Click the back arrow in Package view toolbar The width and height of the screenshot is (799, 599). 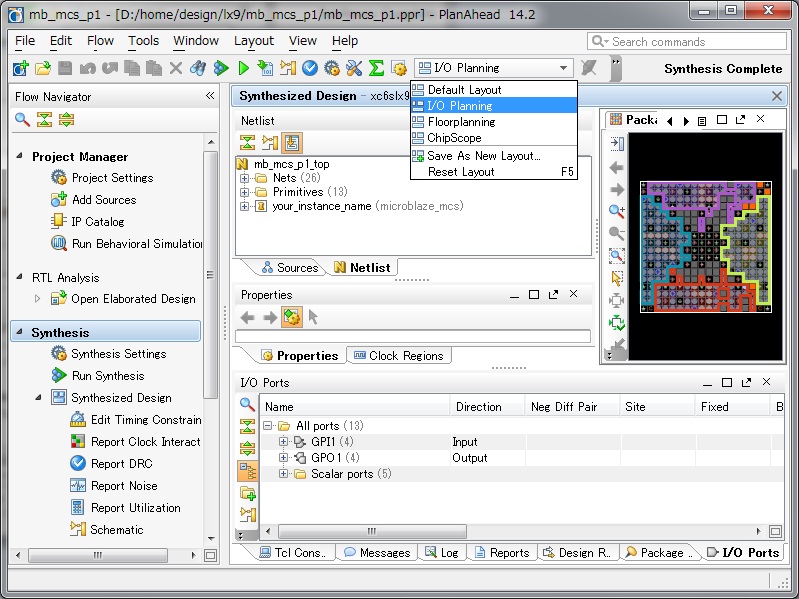[617, 167]
